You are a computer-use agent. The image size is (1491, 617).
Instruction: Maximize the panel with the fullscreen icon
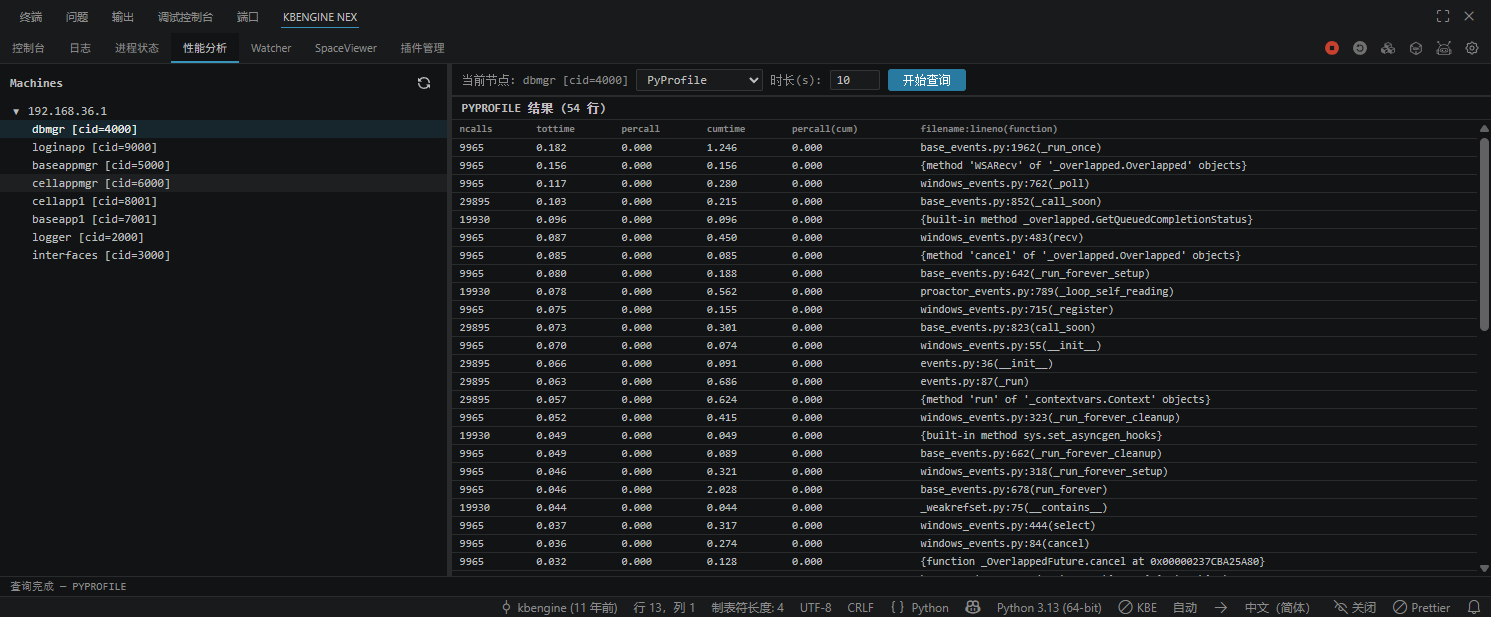tap(1443, 16)
